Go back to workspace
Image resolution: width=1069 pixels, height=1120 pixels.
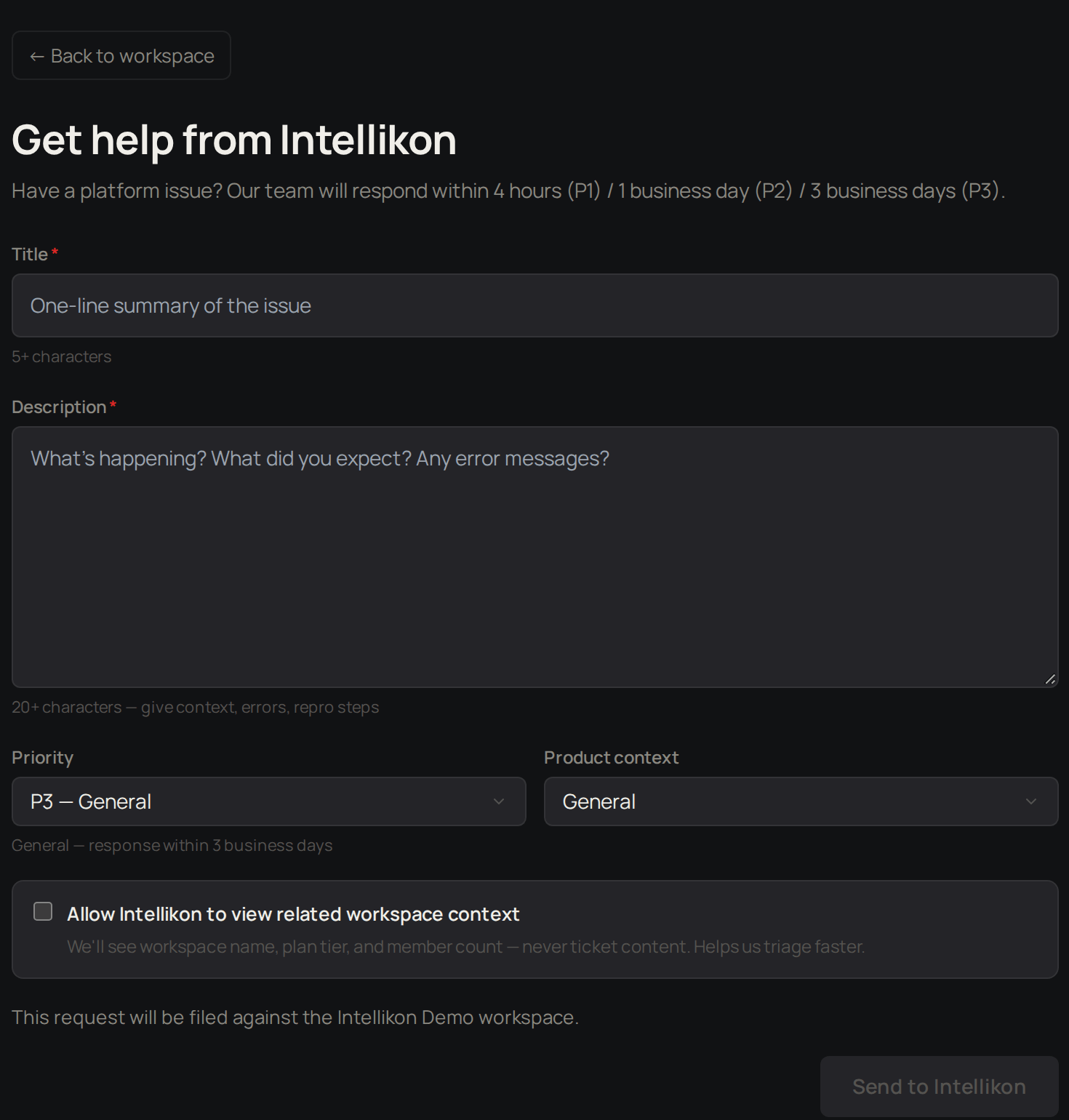pyautogui.click(x=121, y=55)
